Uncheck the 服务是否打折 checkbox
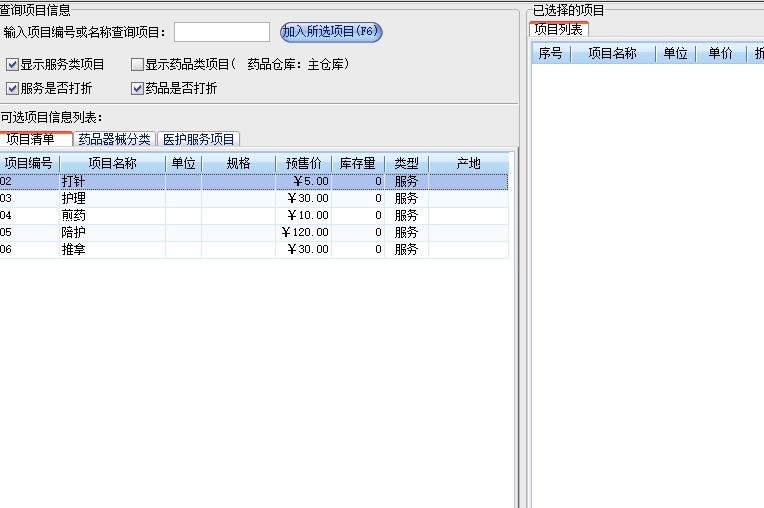The height and width of the screenshot is (508, 764). point(12,89)
